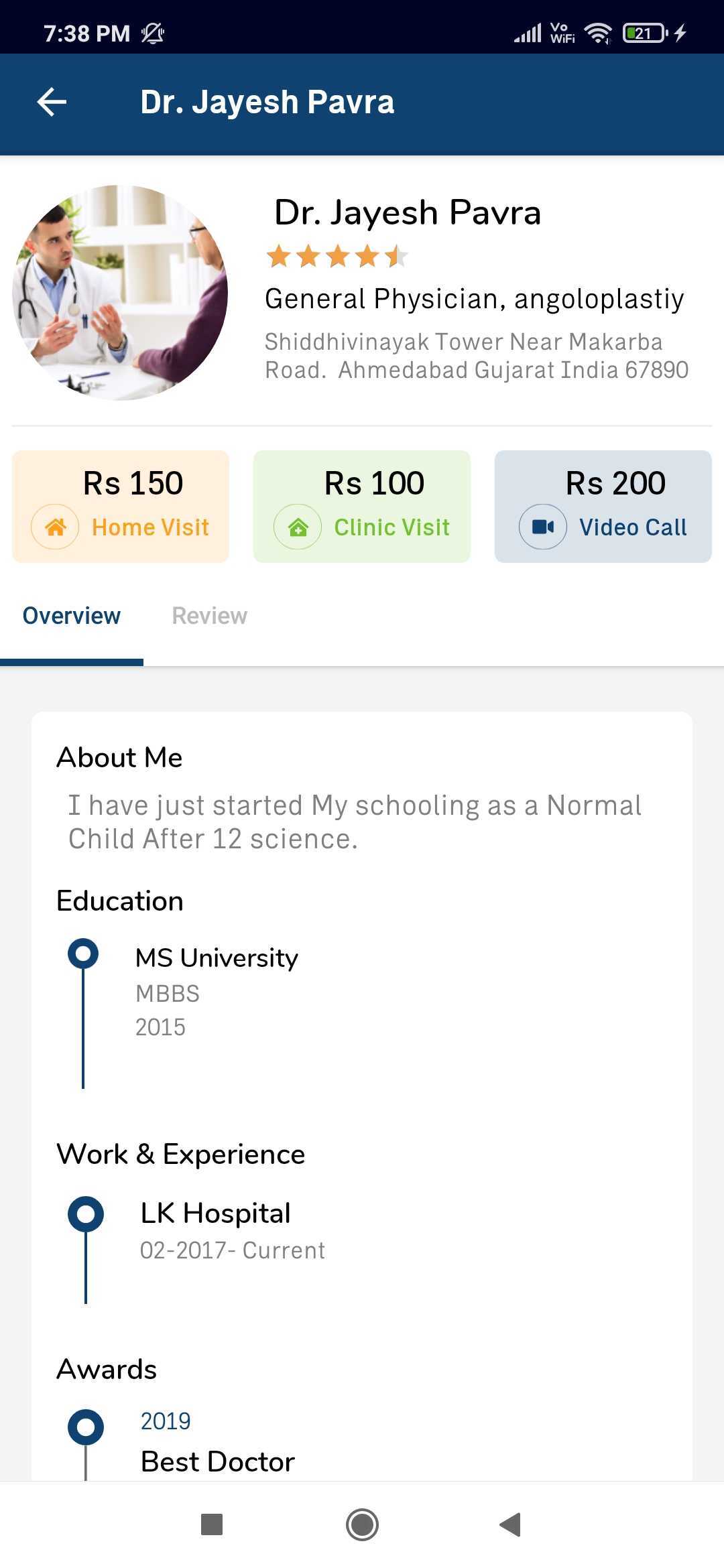Tap the doctor's star rating
Viewport: 724px width, 1568px height.
click(337, 256)
